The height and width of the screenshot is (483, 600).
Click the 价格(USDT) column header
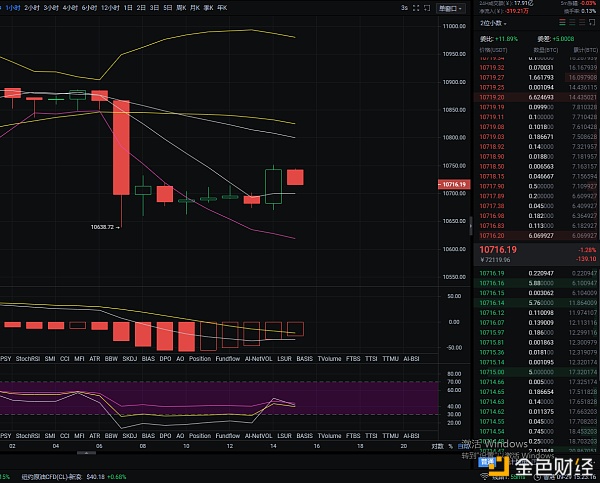[493, 50]
